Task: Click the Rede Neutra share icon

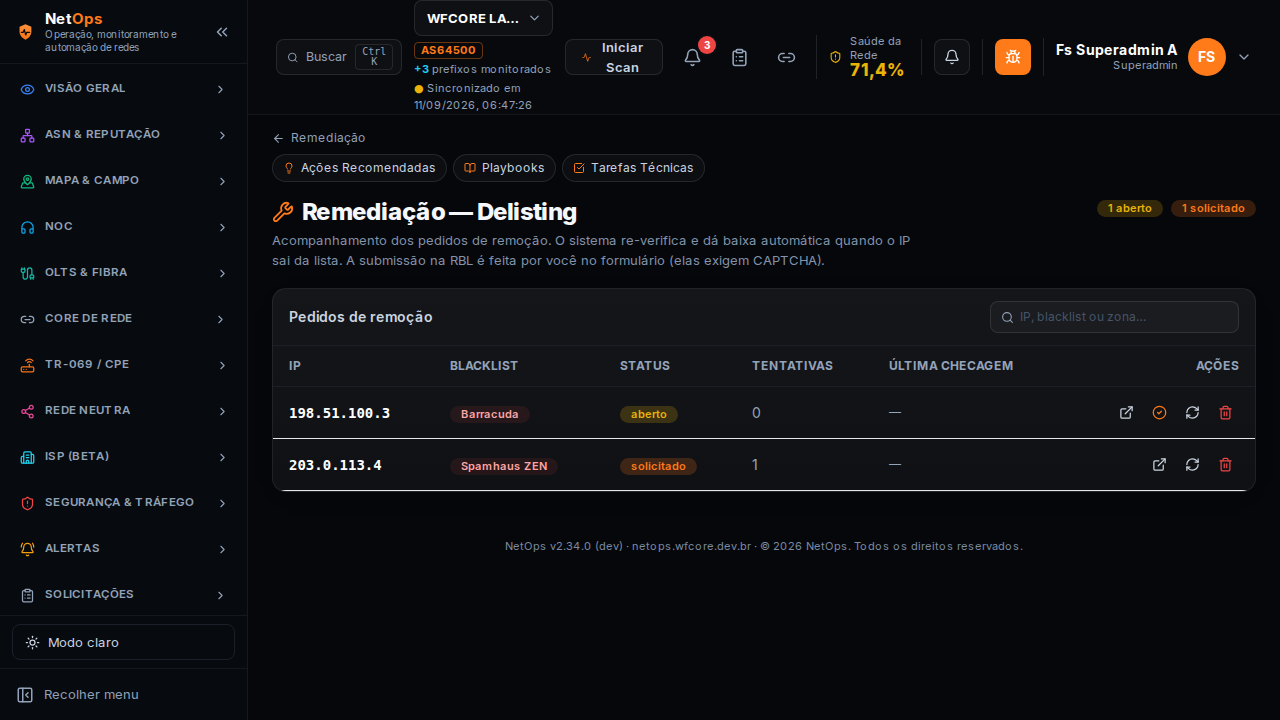Action: [x=28, y=411]
